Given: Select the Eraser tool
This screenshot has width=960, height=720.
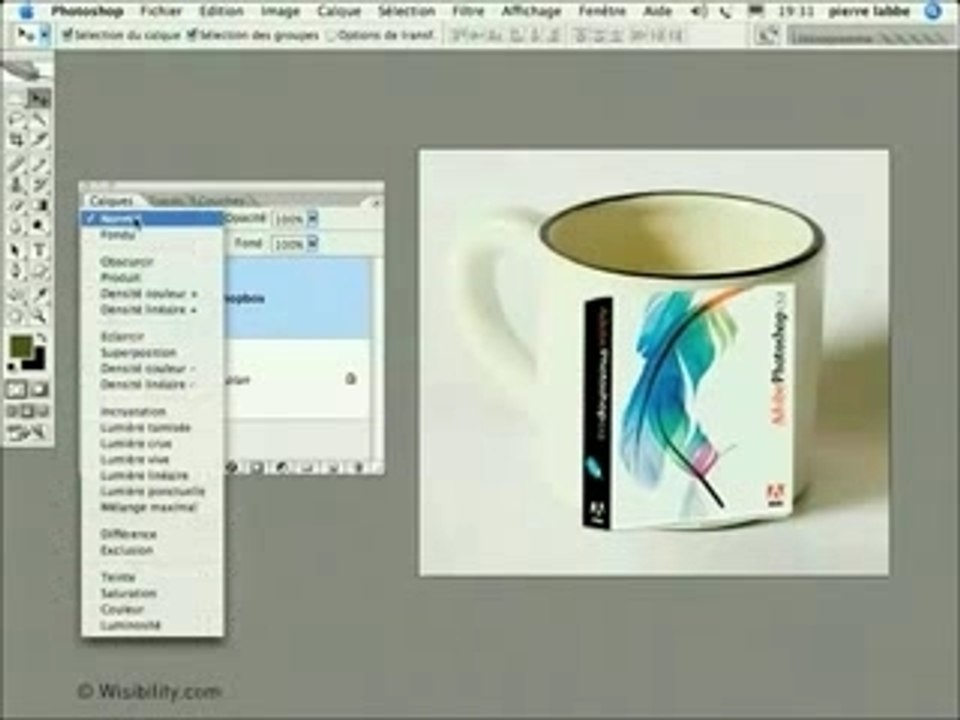Looking at the screenshot, I should click(x=16, y=206).
